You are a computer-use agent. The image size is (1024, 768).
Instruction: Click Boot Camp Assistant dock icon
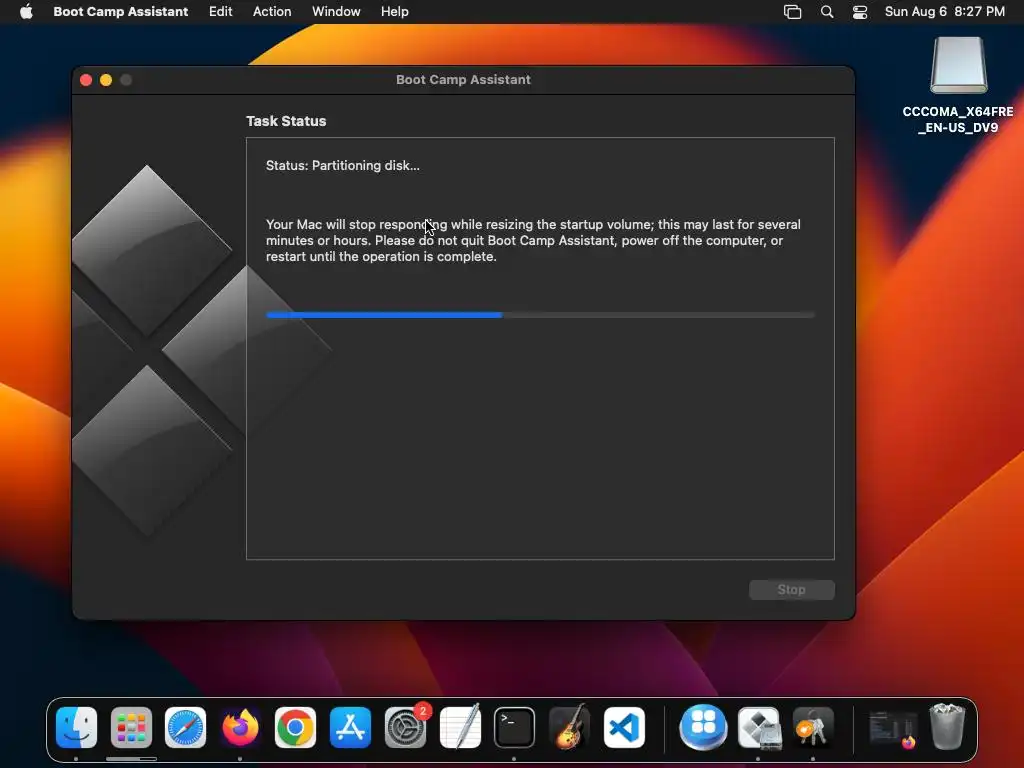759,728
